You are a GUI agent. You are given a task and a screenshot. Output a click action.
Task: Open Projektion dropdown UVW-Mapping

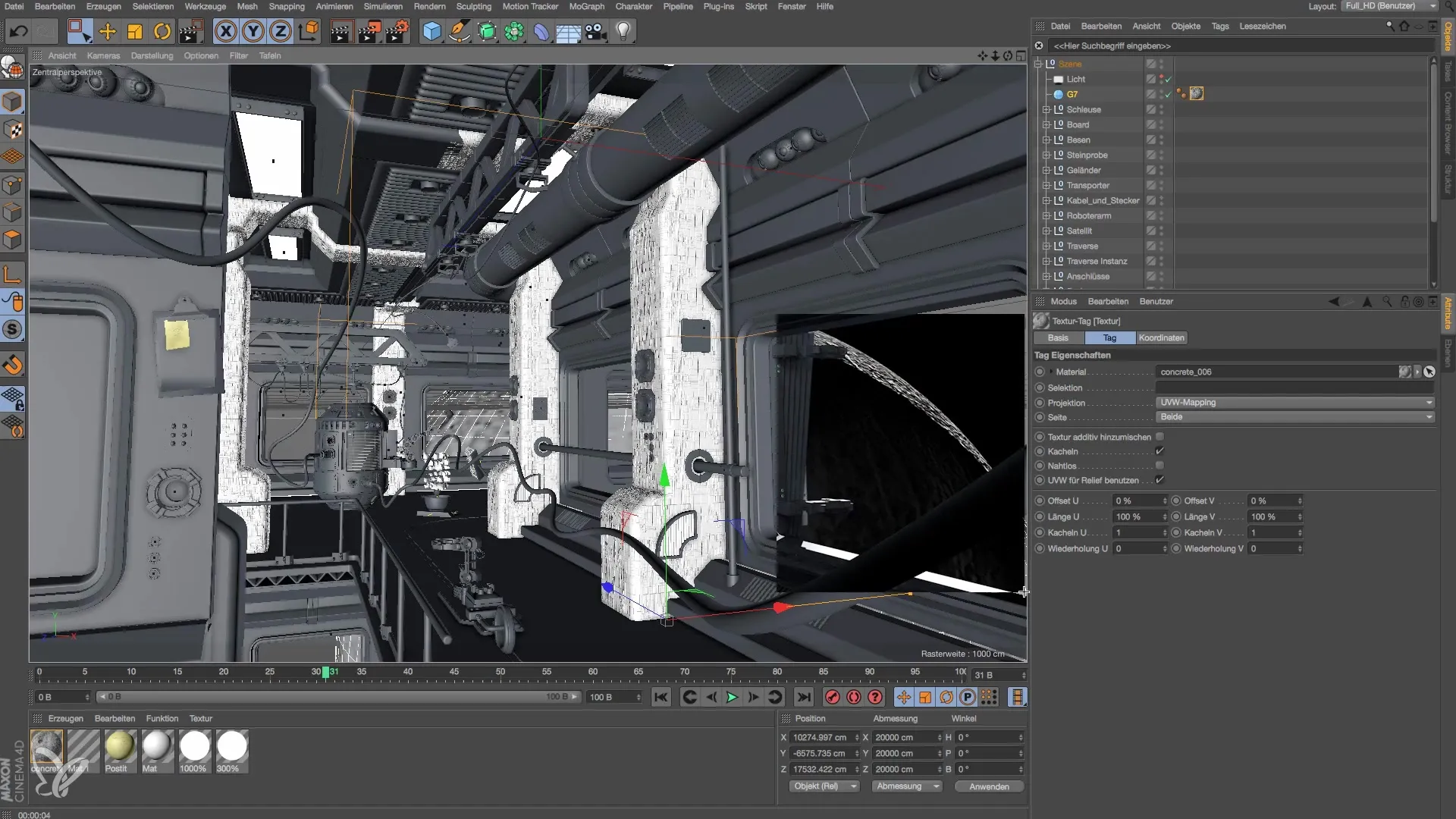(x=1295, y=402)
